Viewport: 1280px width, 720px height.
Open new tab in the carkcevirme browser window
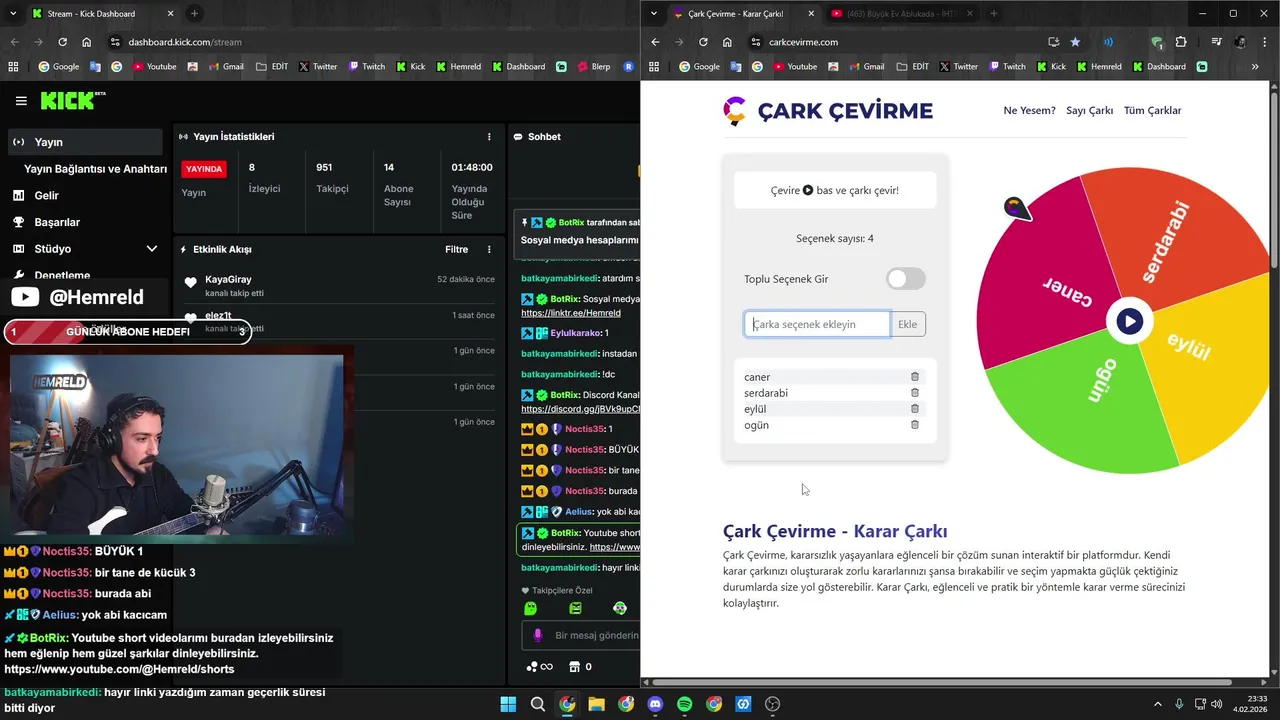[994, 14]
